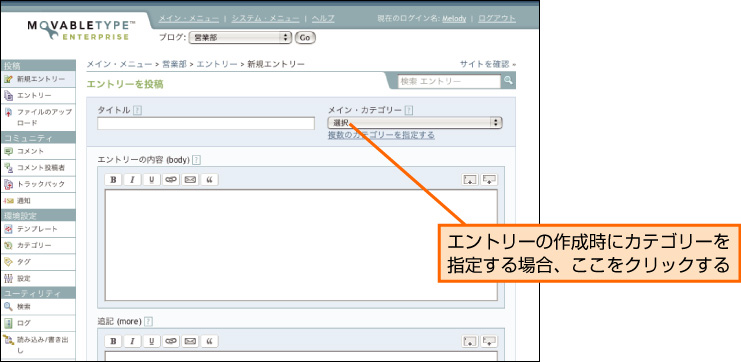This screenshot has width=741, height=362.
Task: Insert link icon in more editor
Action: (x=171, y=341)
